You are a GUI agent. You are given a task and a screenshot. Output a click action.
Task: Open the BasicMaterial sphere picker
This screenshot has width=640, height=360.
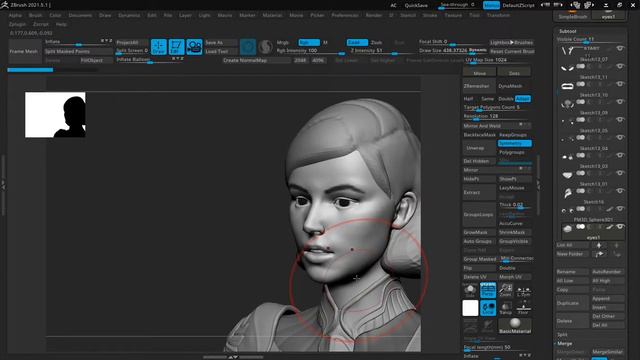click(x=515, y=326)
